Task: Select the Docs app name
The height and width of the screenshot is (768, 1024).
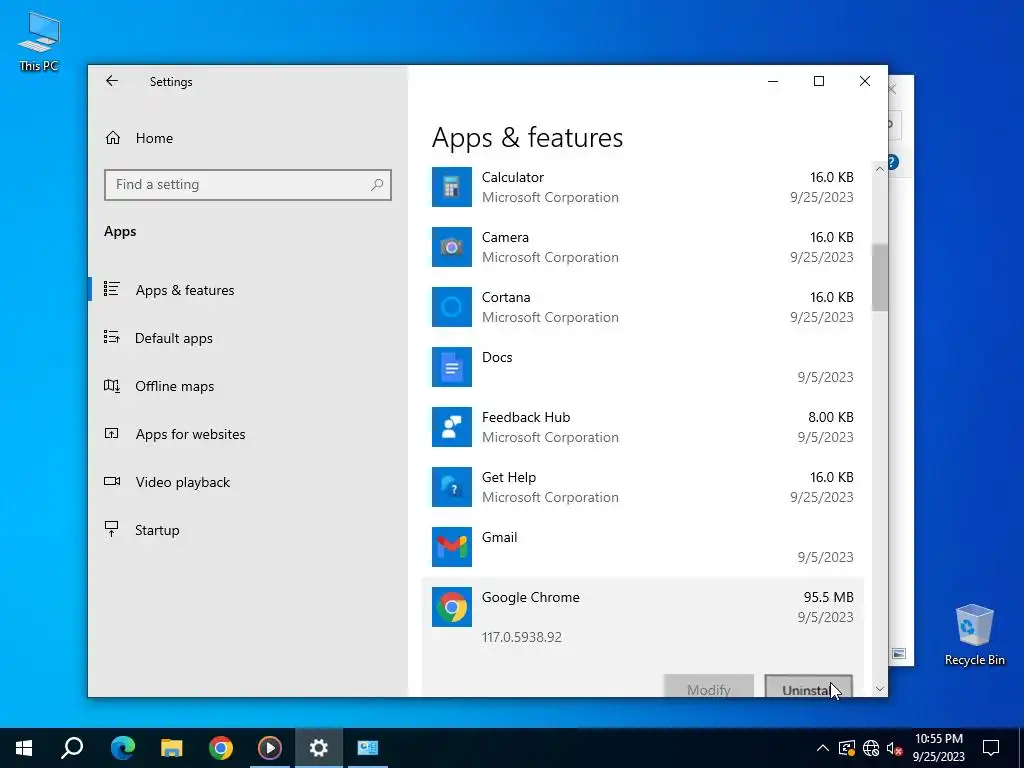Action: 497,358
